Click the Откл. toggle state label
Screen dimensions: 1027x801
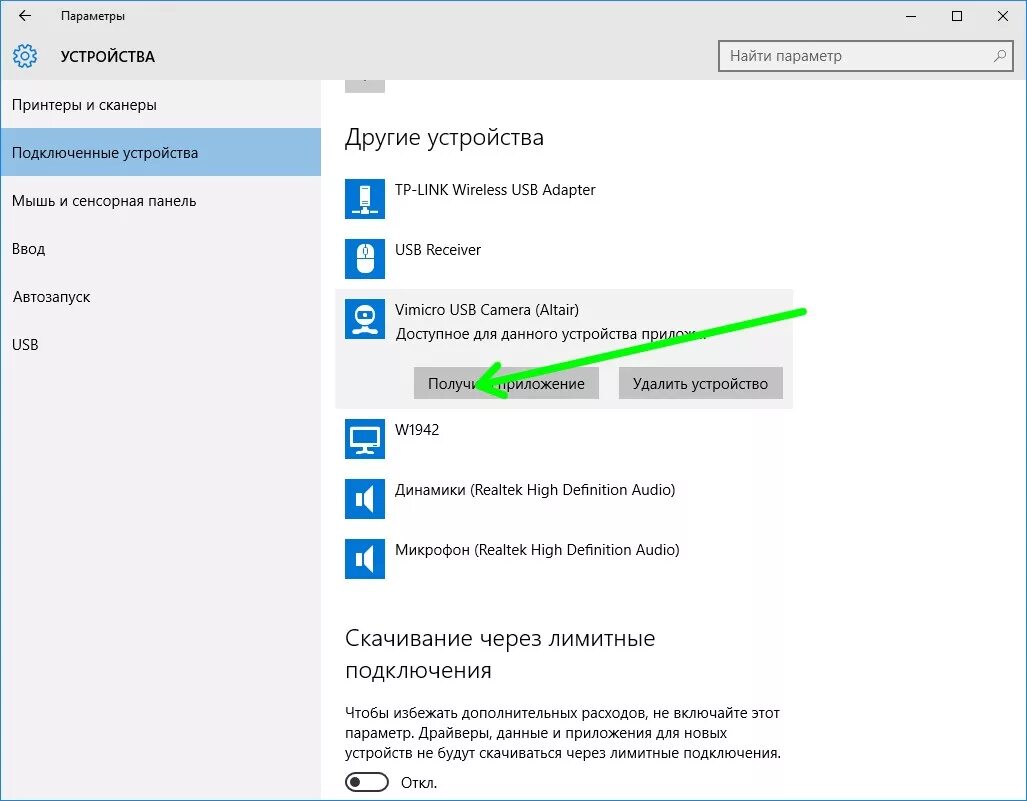pos(419,783)
